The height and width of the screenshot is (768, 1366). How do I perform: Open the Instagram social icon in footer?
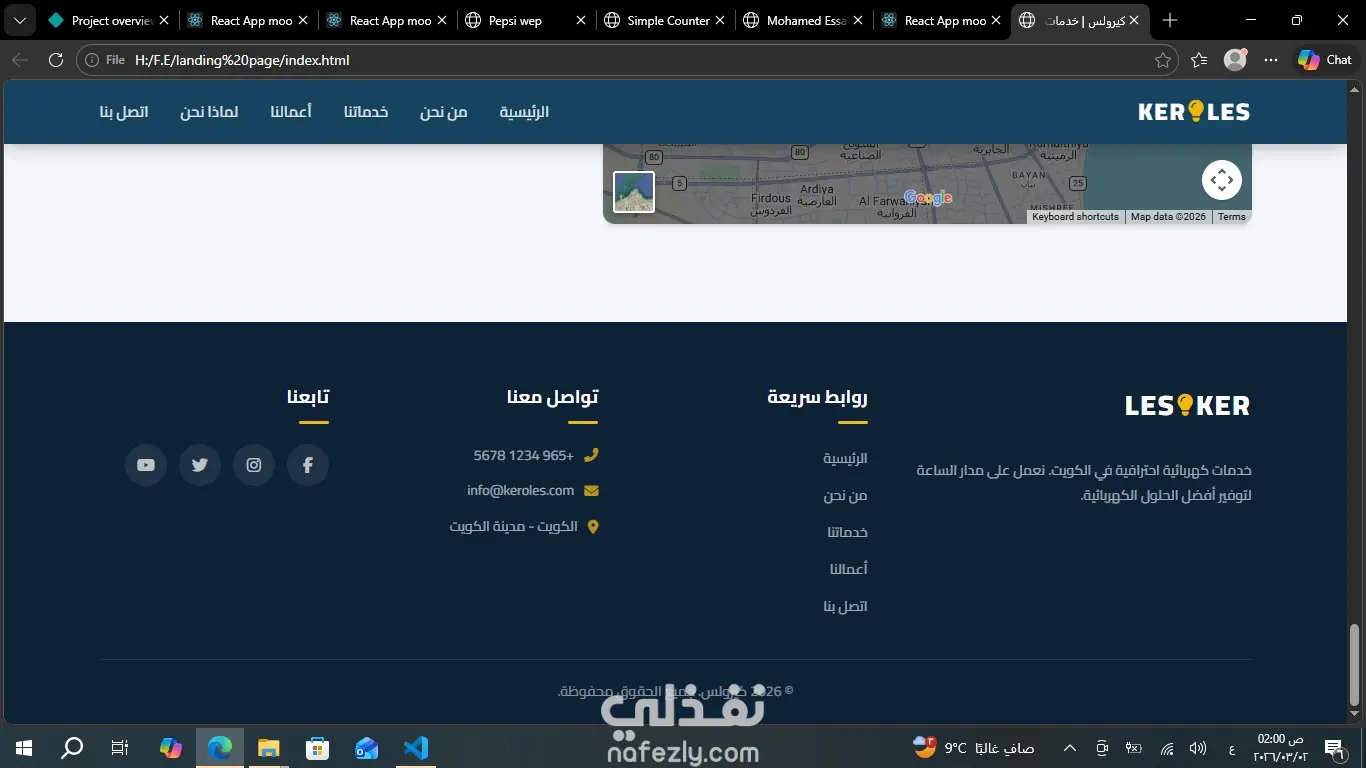click(254, 465)
